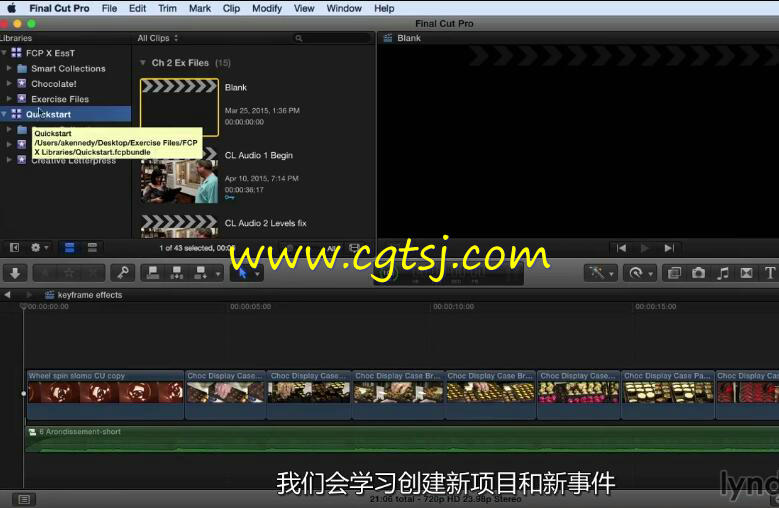
Task: Jump to next edit in the viewer
Action: point(669,248)
